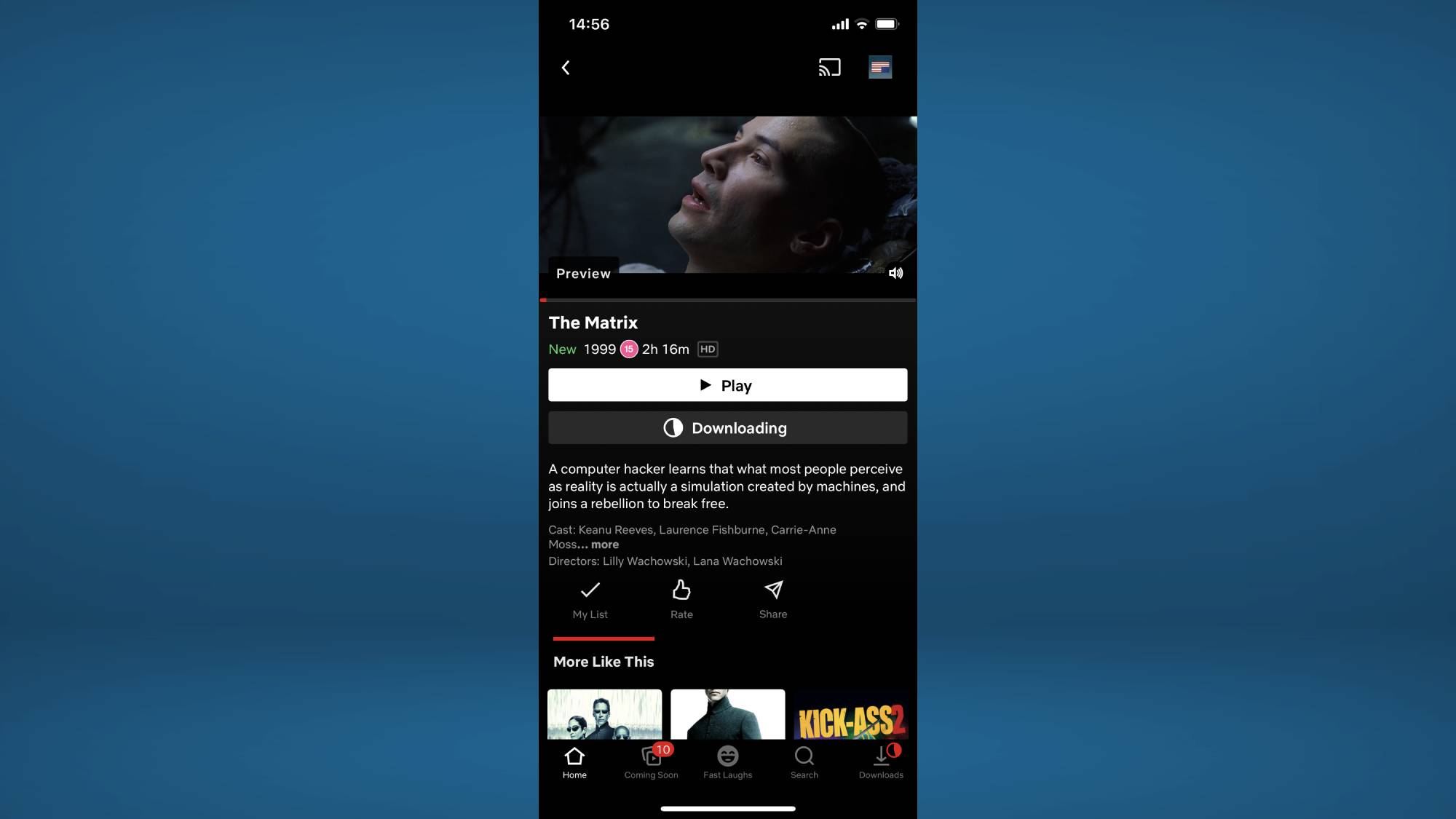Tap the Play button for The Matrix
The height and width of the screenshot is (819, 1456).
click(728, 385)
